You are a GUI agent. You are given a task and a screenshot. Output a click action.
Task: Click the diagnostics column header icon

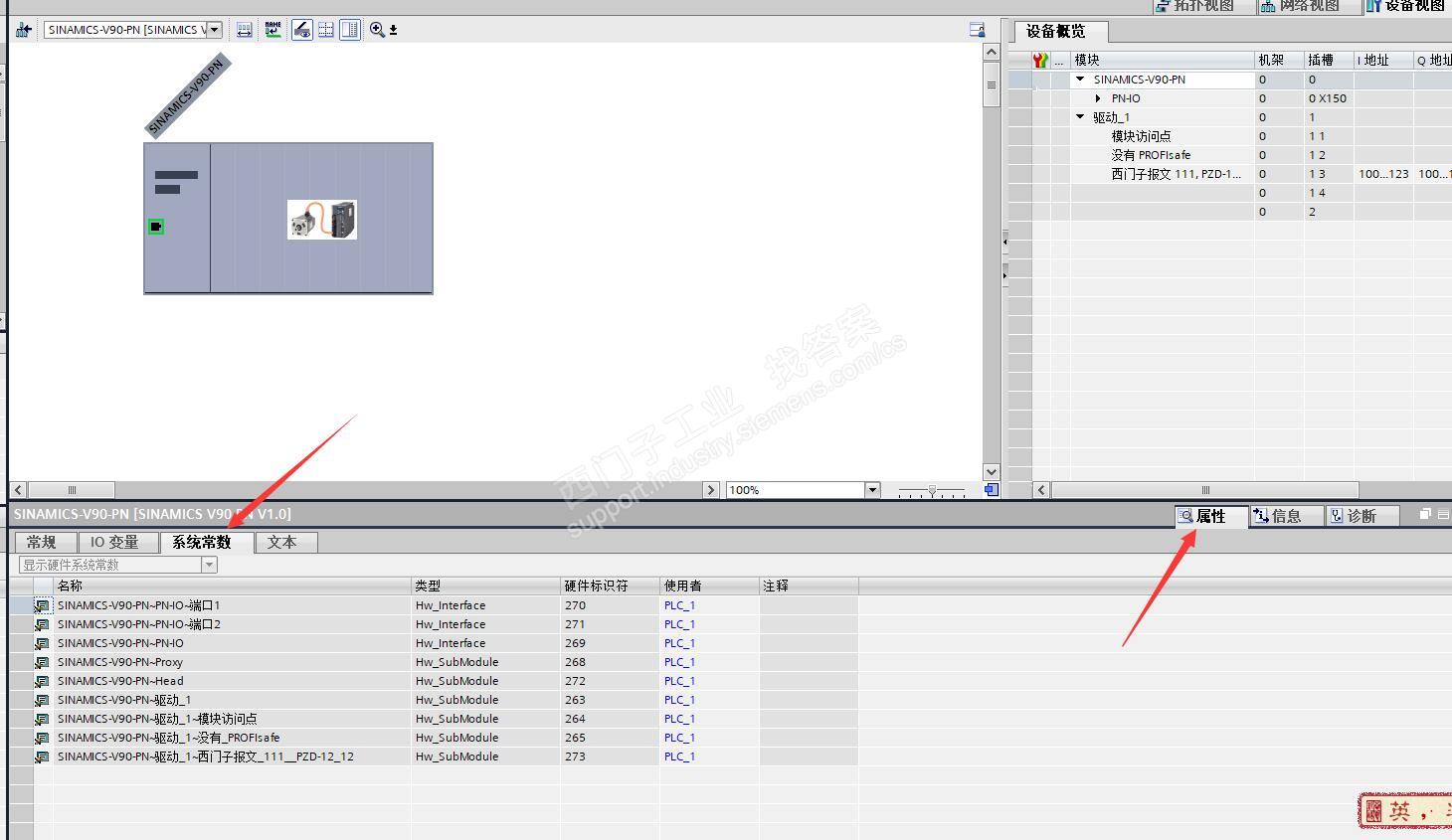click(x=1040, y=60)
